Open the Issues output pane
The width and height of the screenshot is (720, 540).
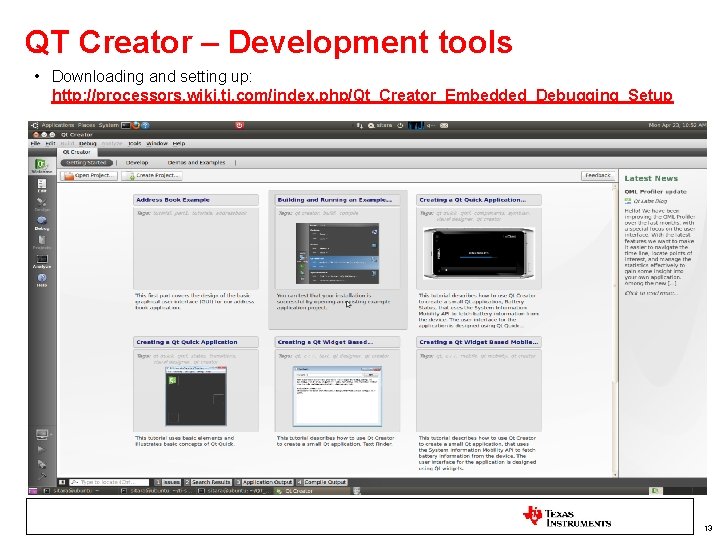(168, 482)
